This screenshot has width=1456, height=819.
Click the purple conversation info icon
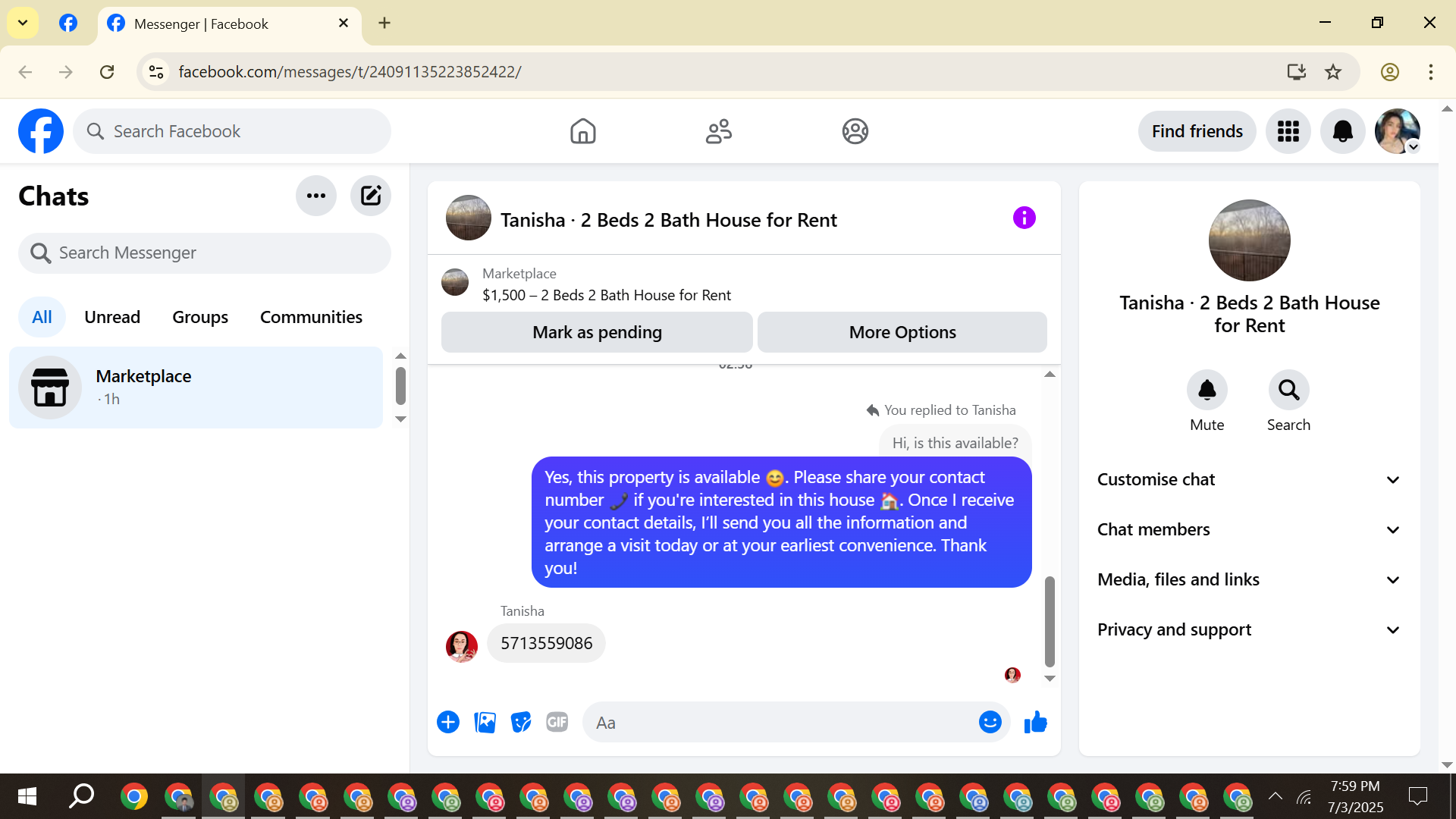pos(1024,218)
